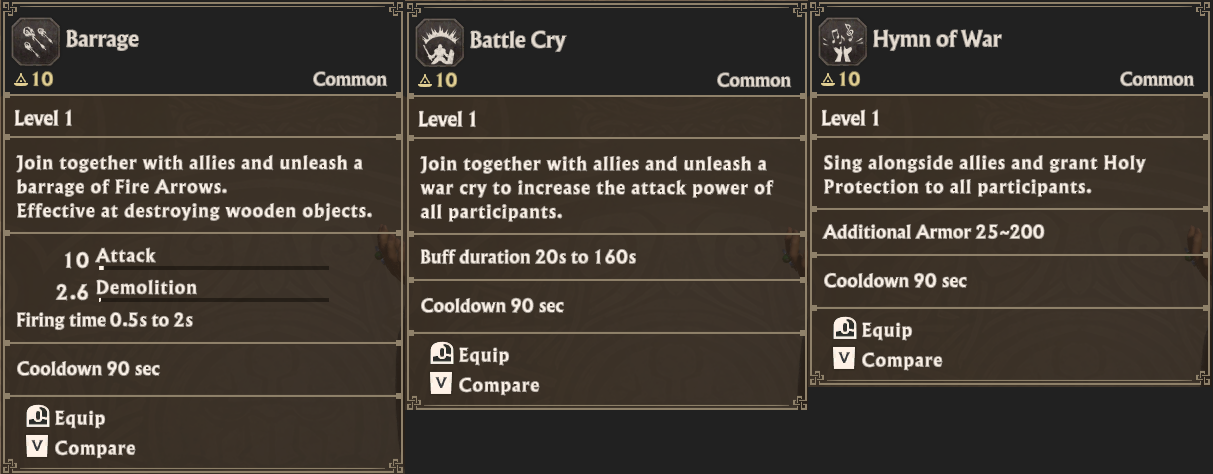Click the Barrage fire arrows skill icon

tap(36, 41)
